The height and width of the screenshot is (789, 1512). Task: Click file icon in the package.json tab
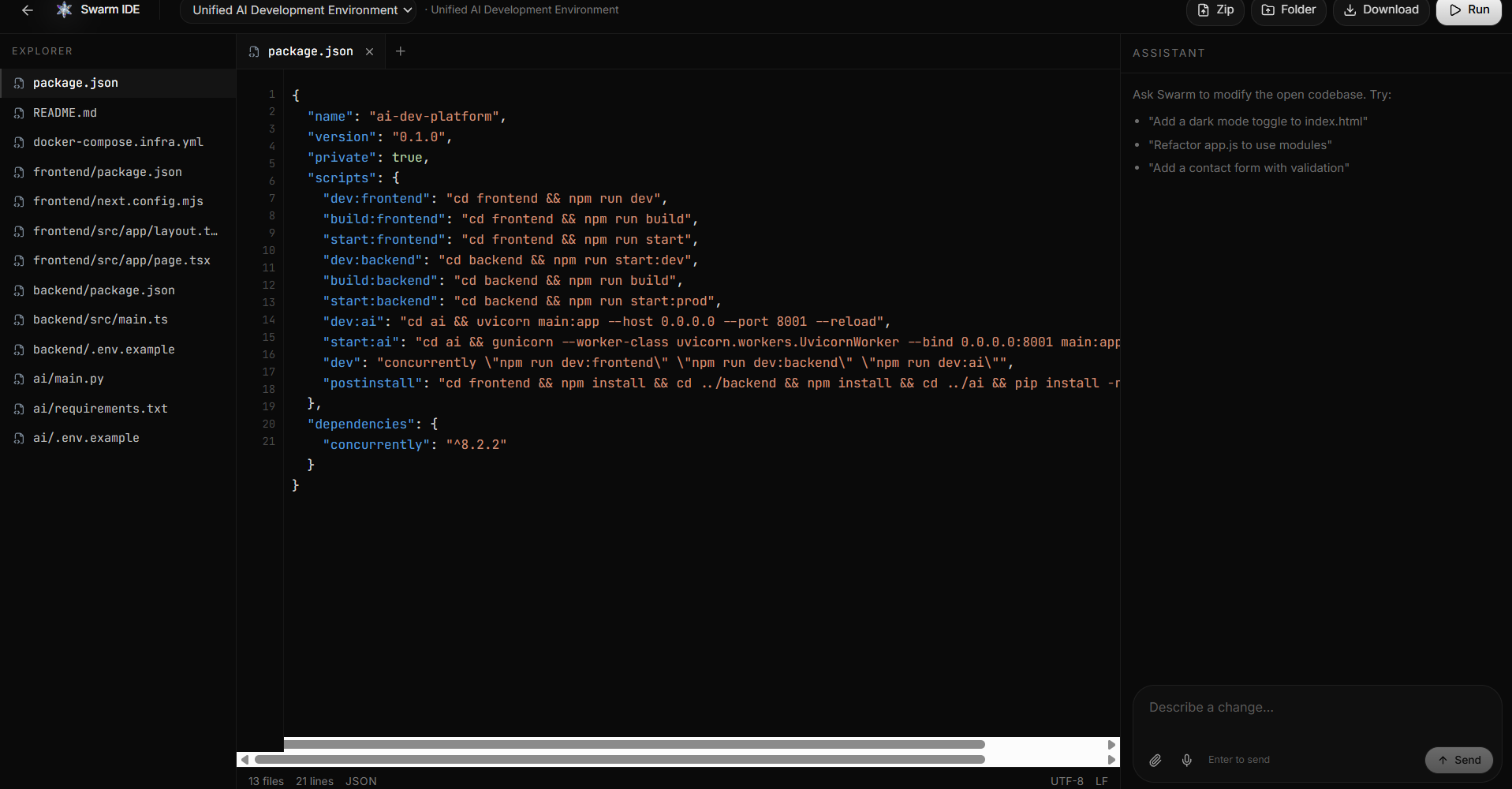point(254,51)
